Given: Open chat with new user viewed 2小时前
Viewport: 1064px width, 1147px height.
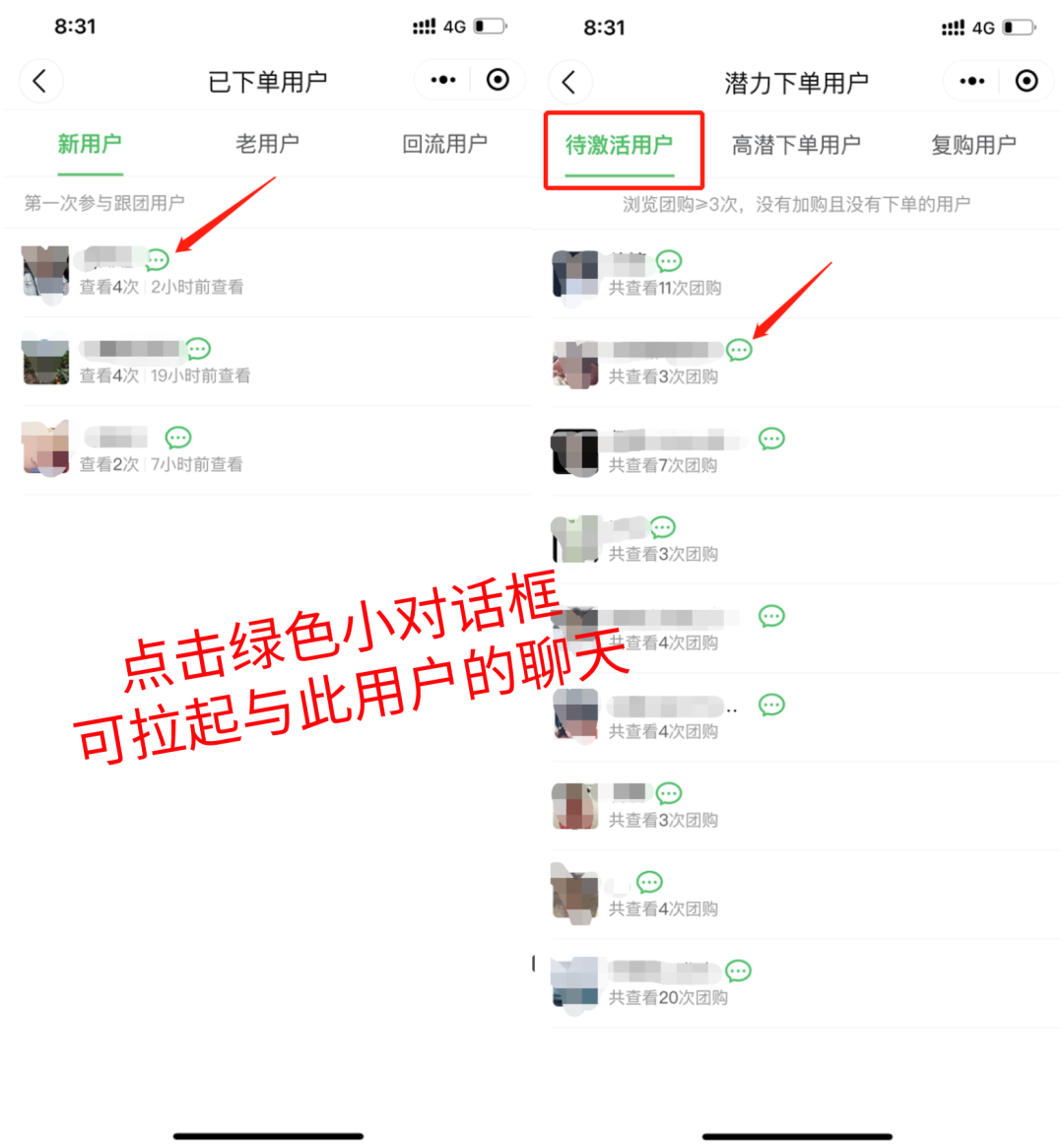Looking at the screenshot, I should point(158,260).
